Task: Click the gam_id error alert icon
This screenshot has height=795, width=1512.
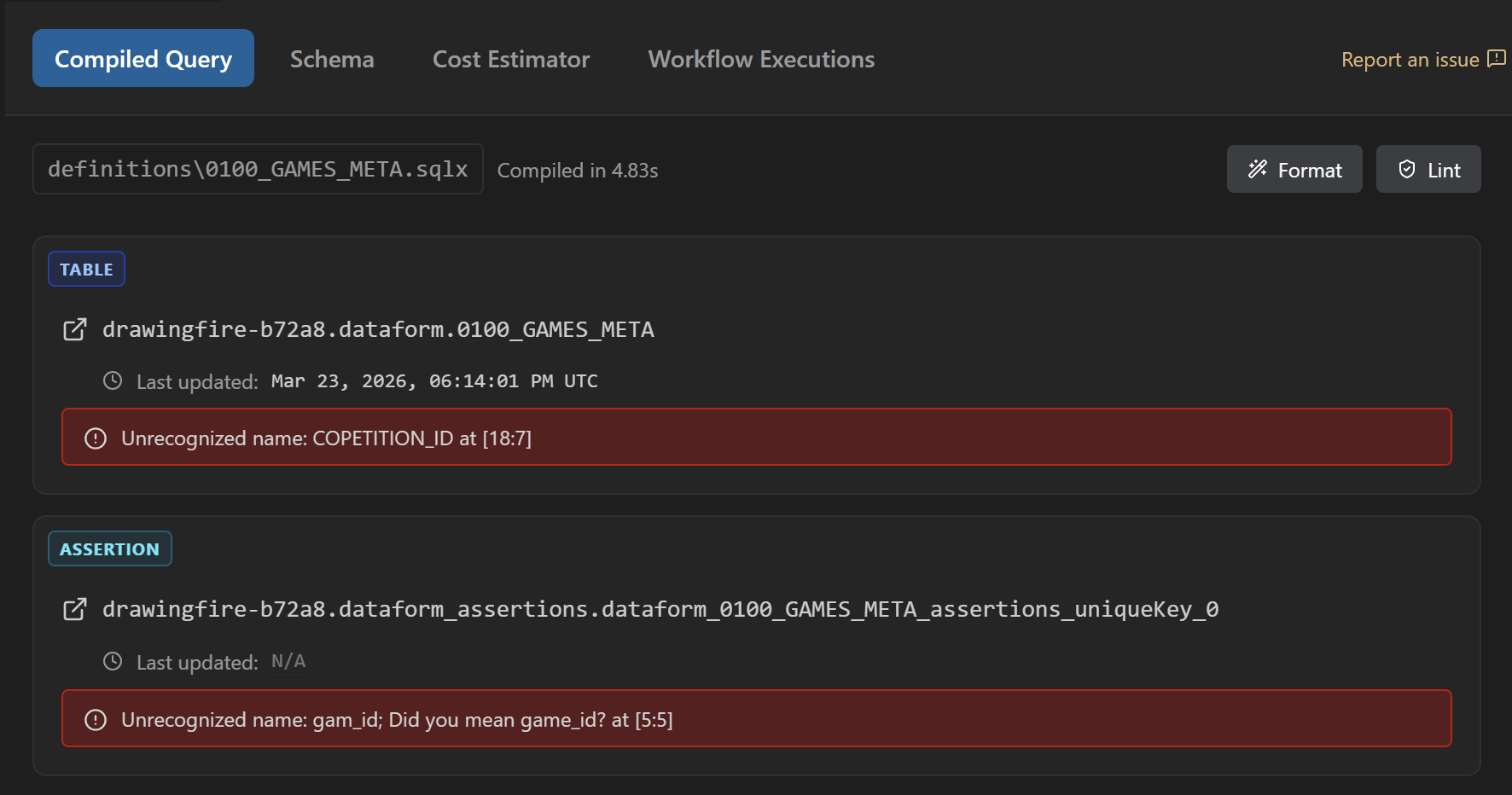Action: tap(96, 720)
